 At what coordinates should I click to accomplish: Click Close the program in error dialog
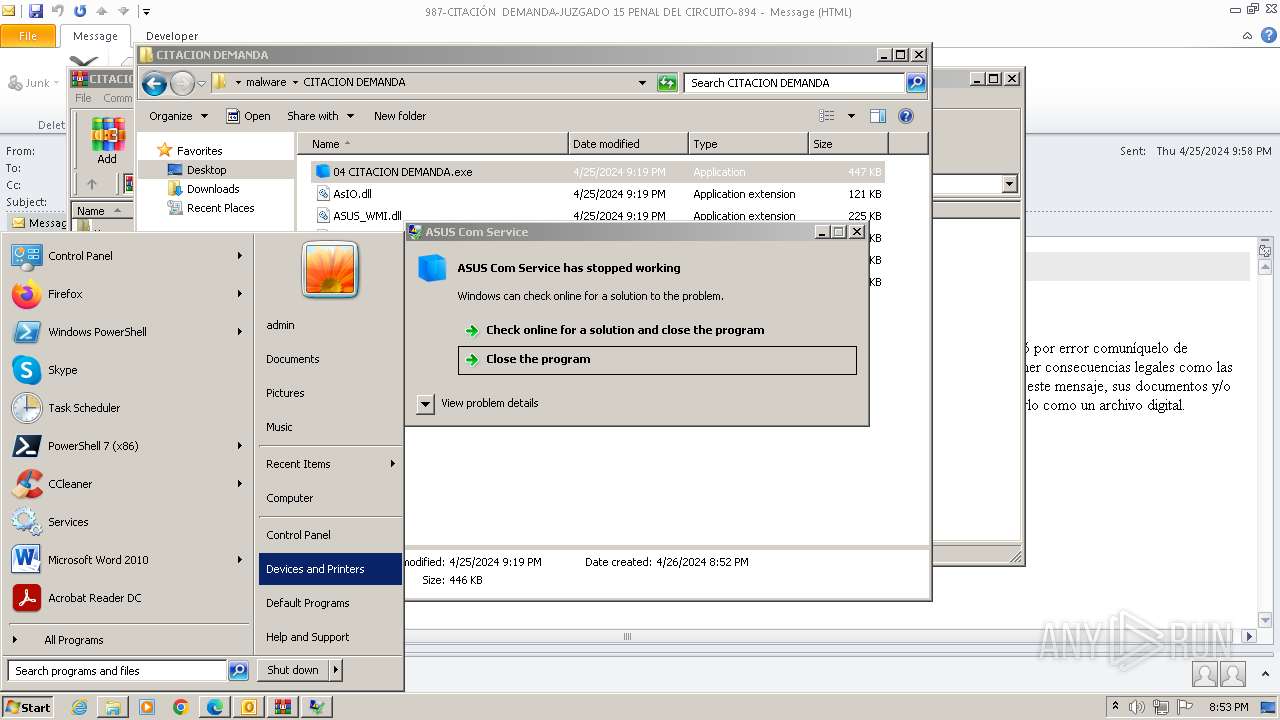[657, 360]
